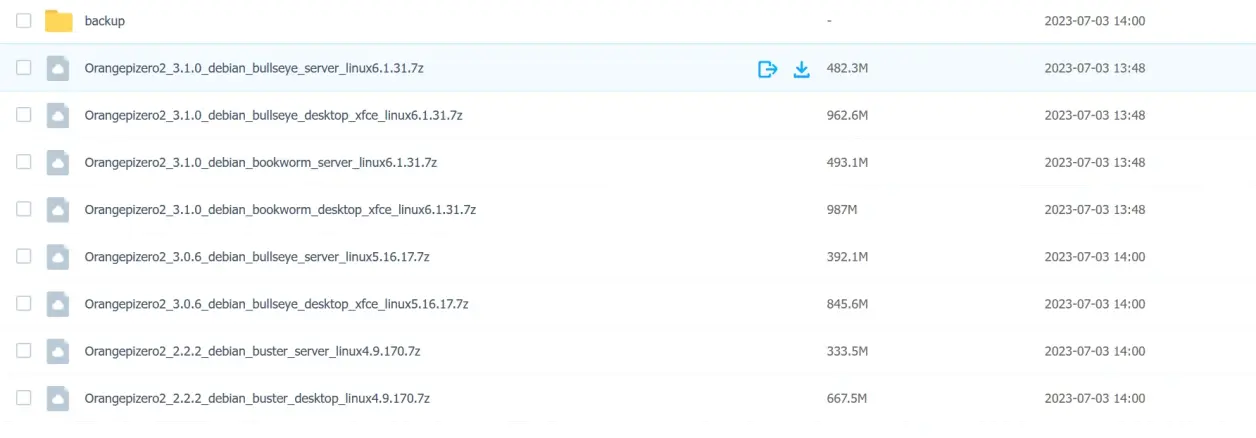
Task: Open Orangepizero2_3.1.0_debian_bookworm_desktop_xfce_linux6.1.31.7z
Action: pyautogui.click(x=280, y=210)
